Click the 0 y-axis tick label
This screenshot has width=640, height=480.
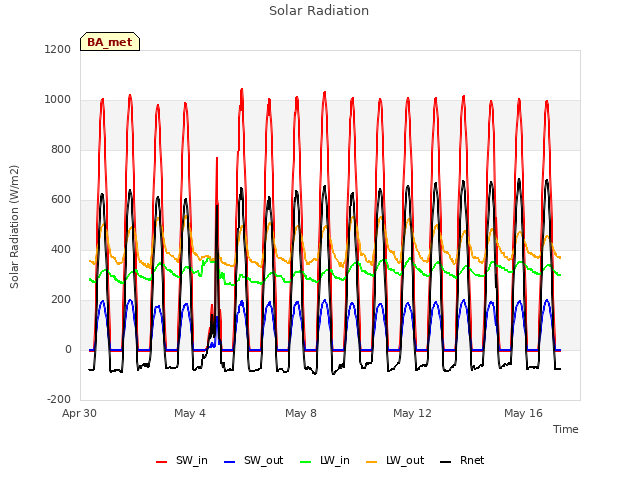68,349
